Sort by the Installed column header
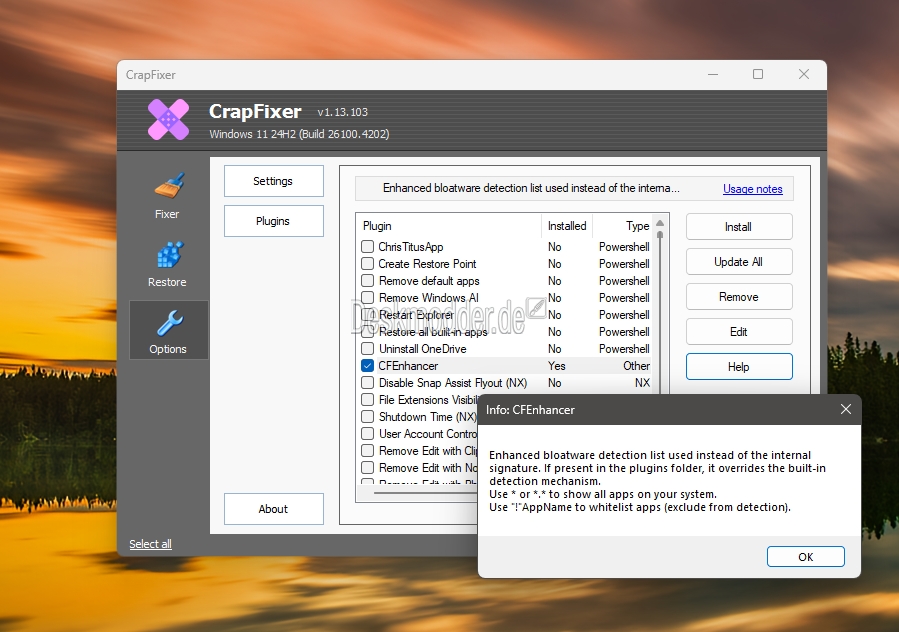 tap(566, 226)
